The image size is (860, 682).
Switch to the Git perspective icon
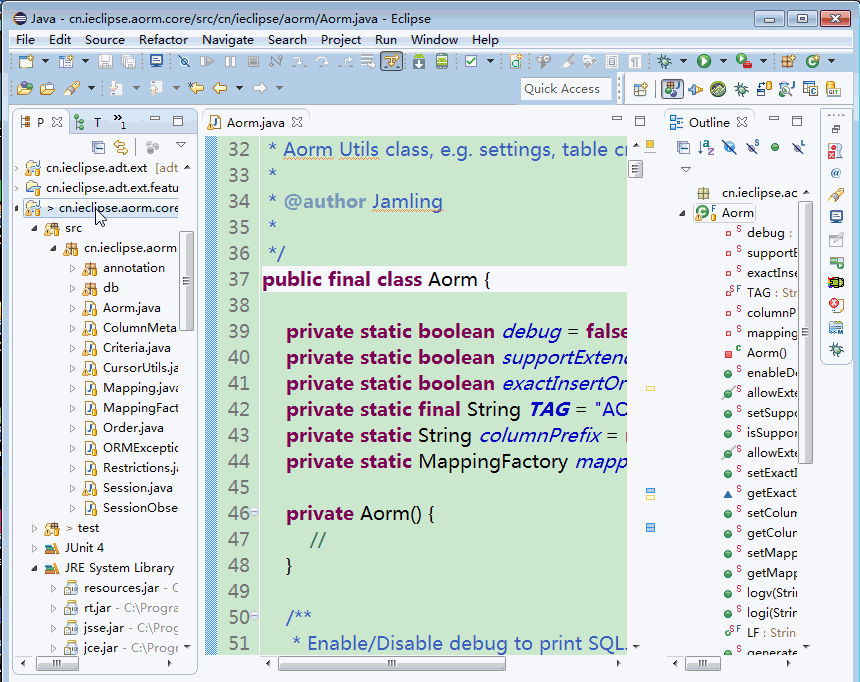tap(833, 89)
